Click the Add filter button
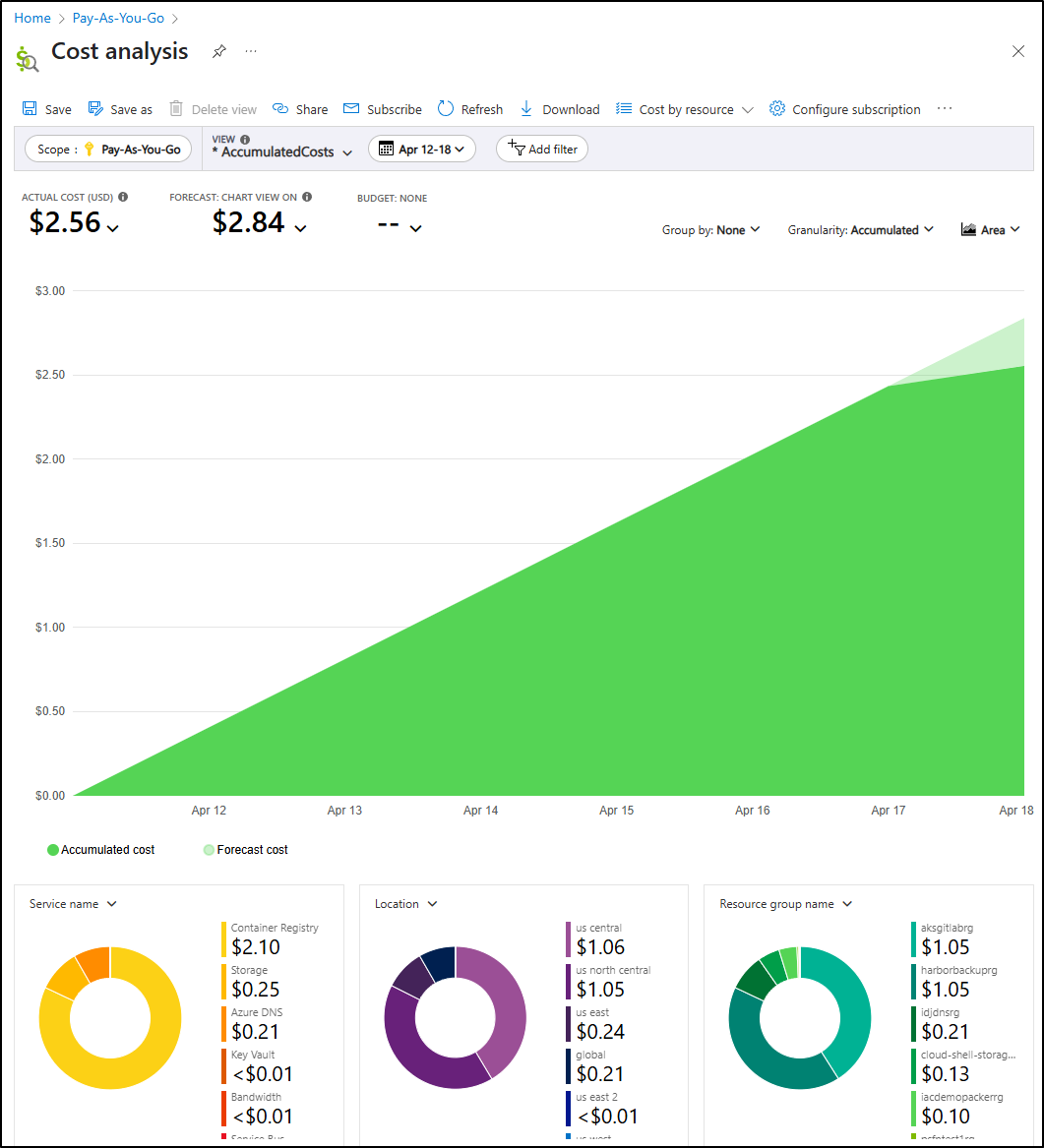1044x1148 pixels. pyautogui.click(x=542, y=149)
